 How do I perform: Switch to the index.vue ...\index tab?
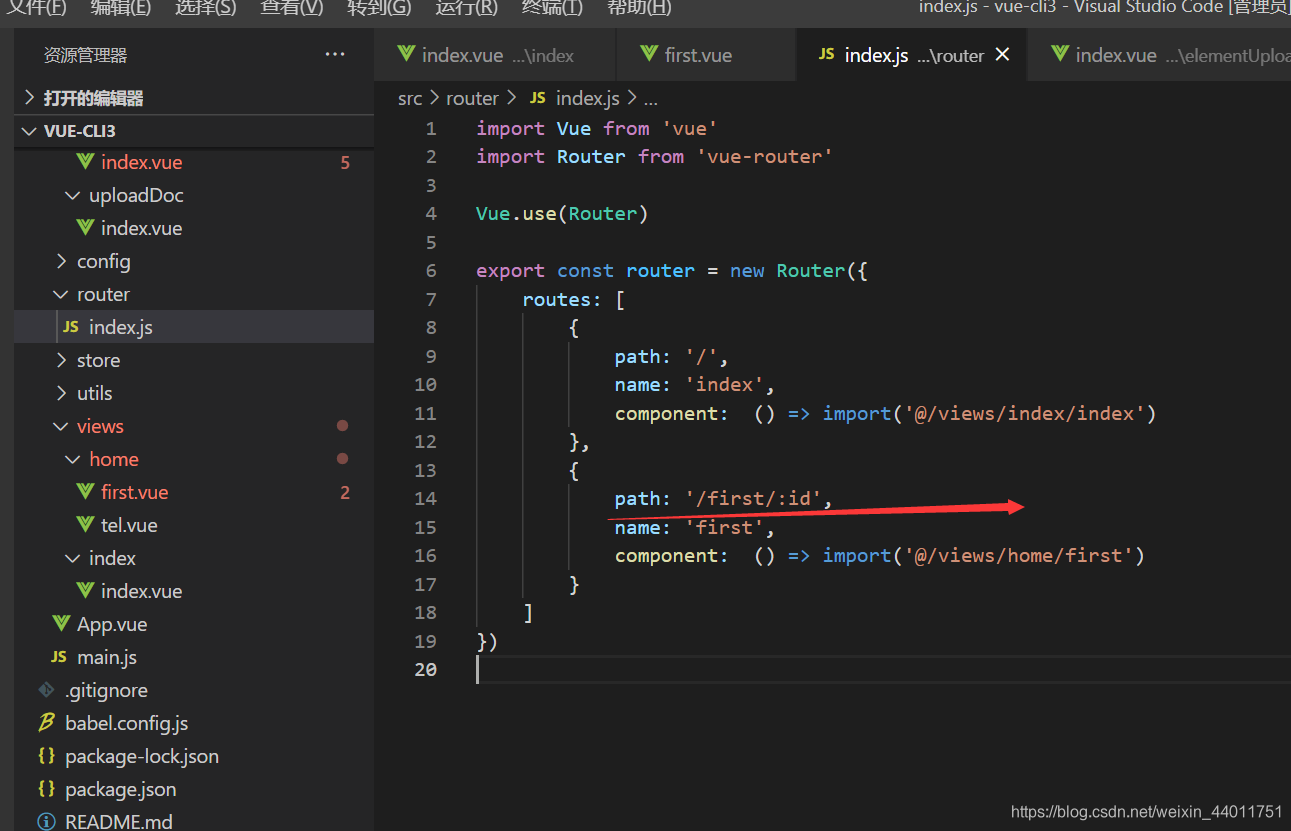pos(495,55)
